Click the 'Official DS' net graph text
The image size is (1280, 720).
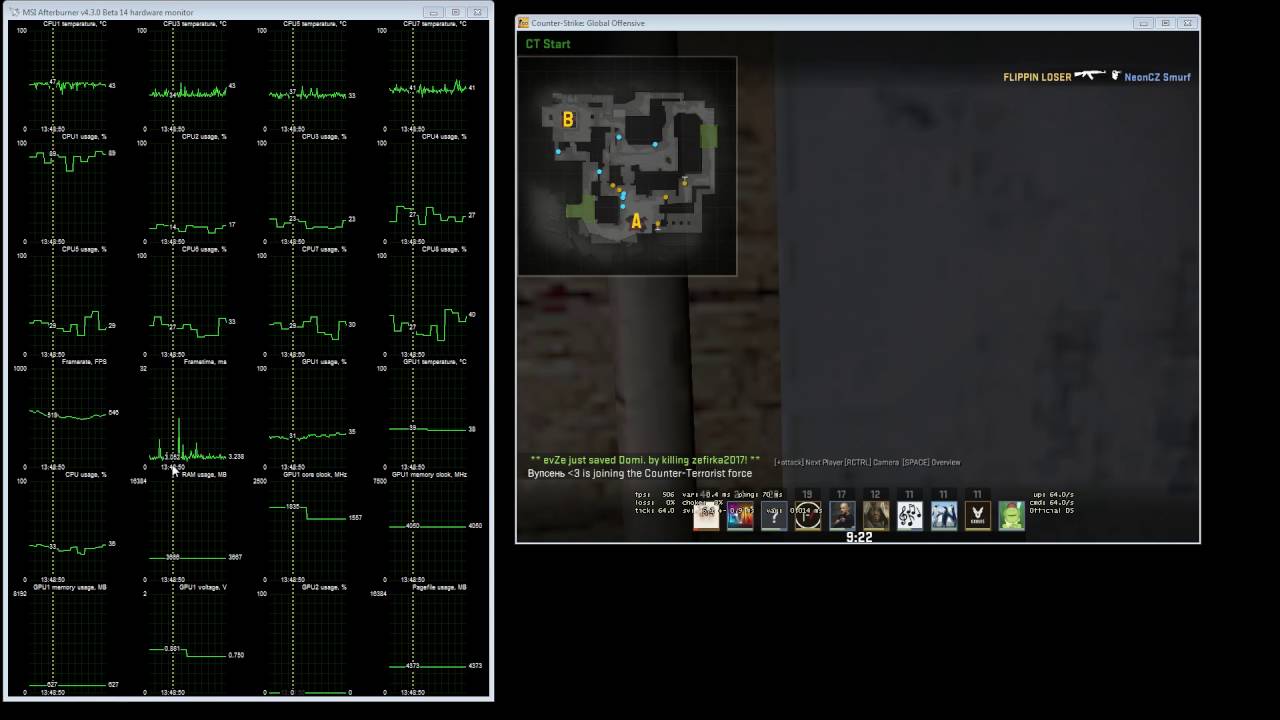1052,511
